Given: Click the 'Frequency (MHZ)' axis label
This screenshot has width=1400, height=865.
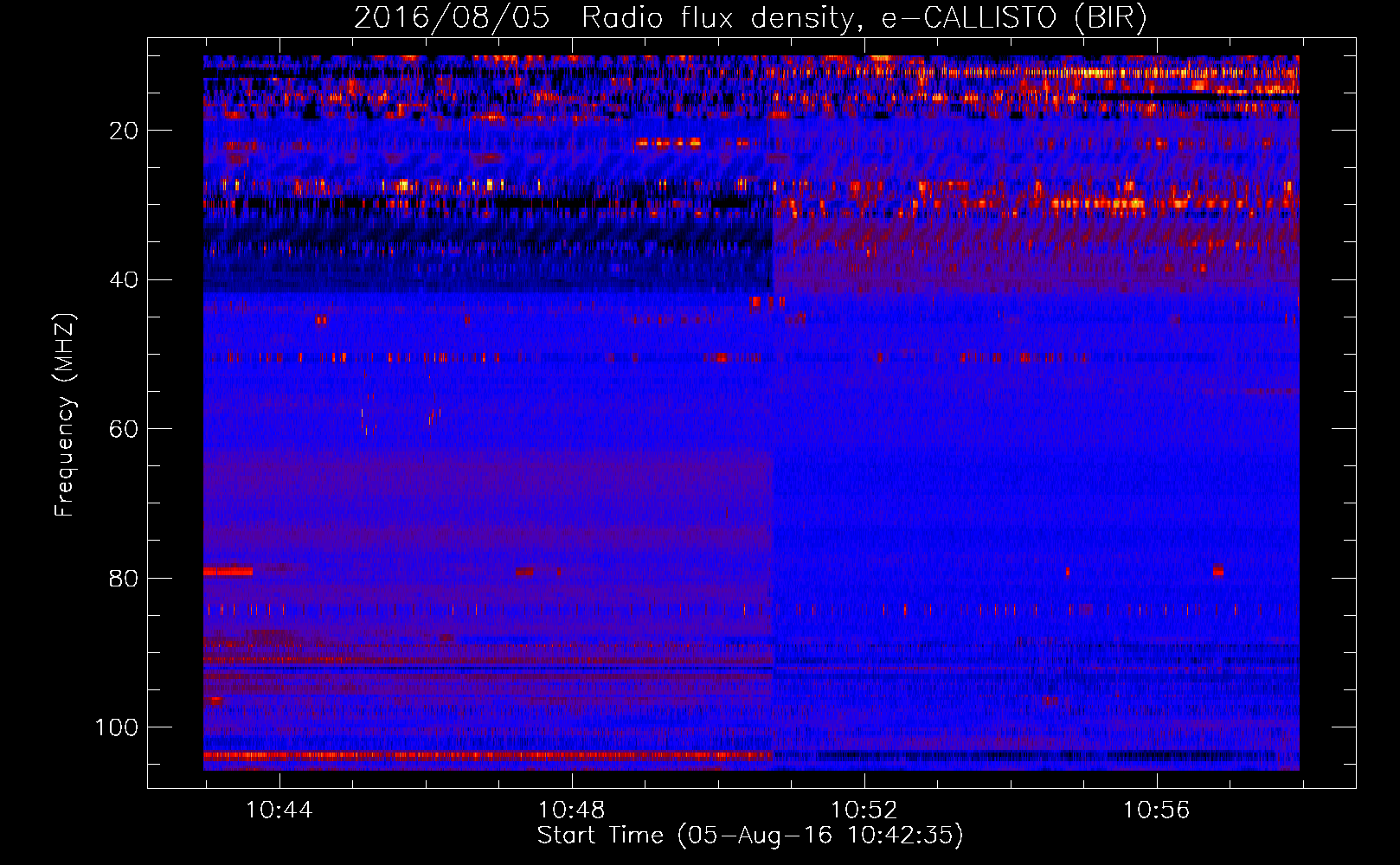Looking at the screenshot, I should click(x=65, y=414).
